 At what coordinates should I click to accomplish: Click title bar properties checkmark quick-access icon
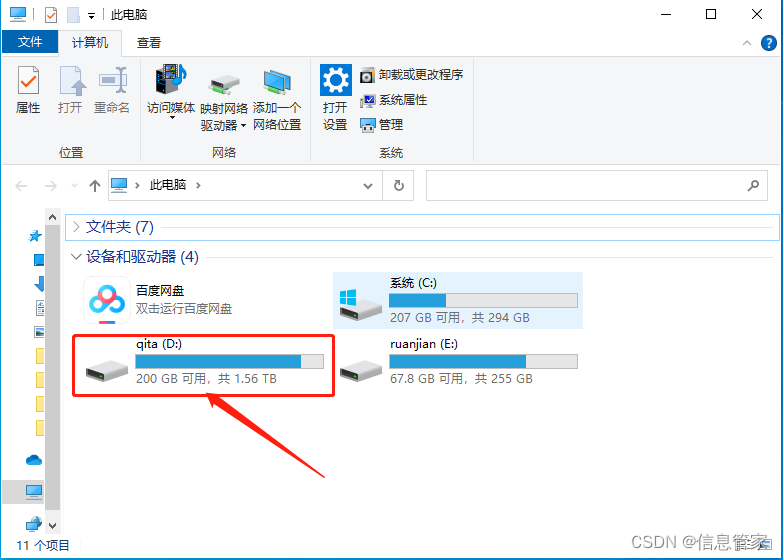(51, 15)
